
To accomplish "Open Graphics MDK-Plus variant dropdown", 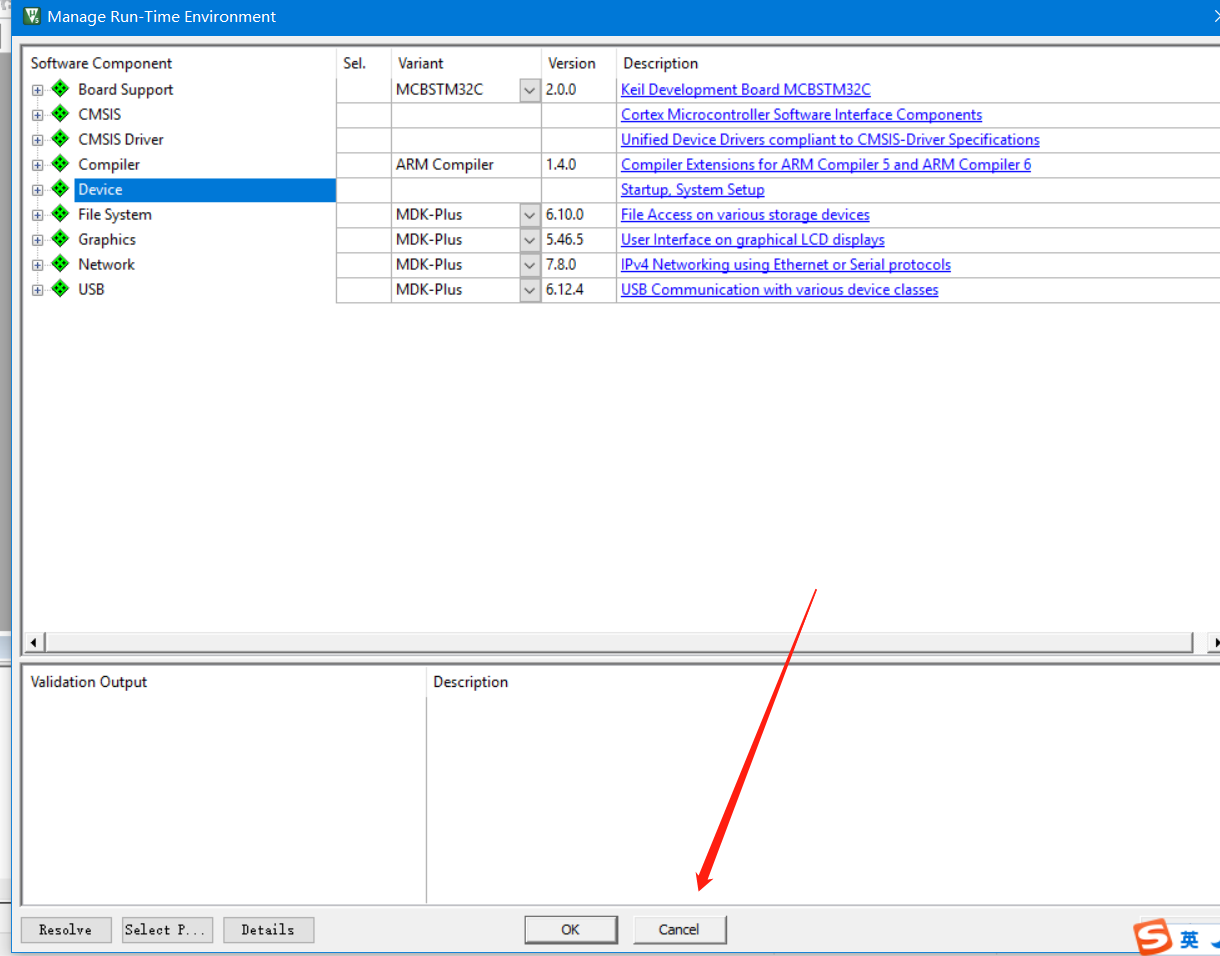I will [x=530, y=240].
